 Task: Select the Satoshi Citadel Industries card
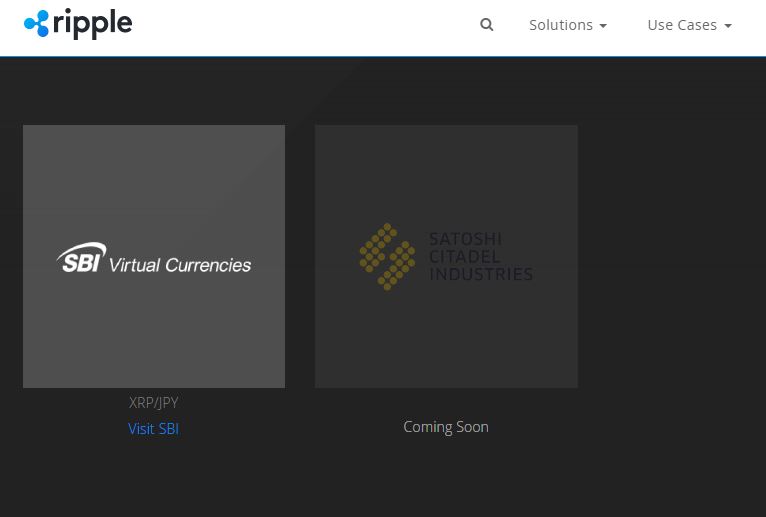click(x=446, y=257)
